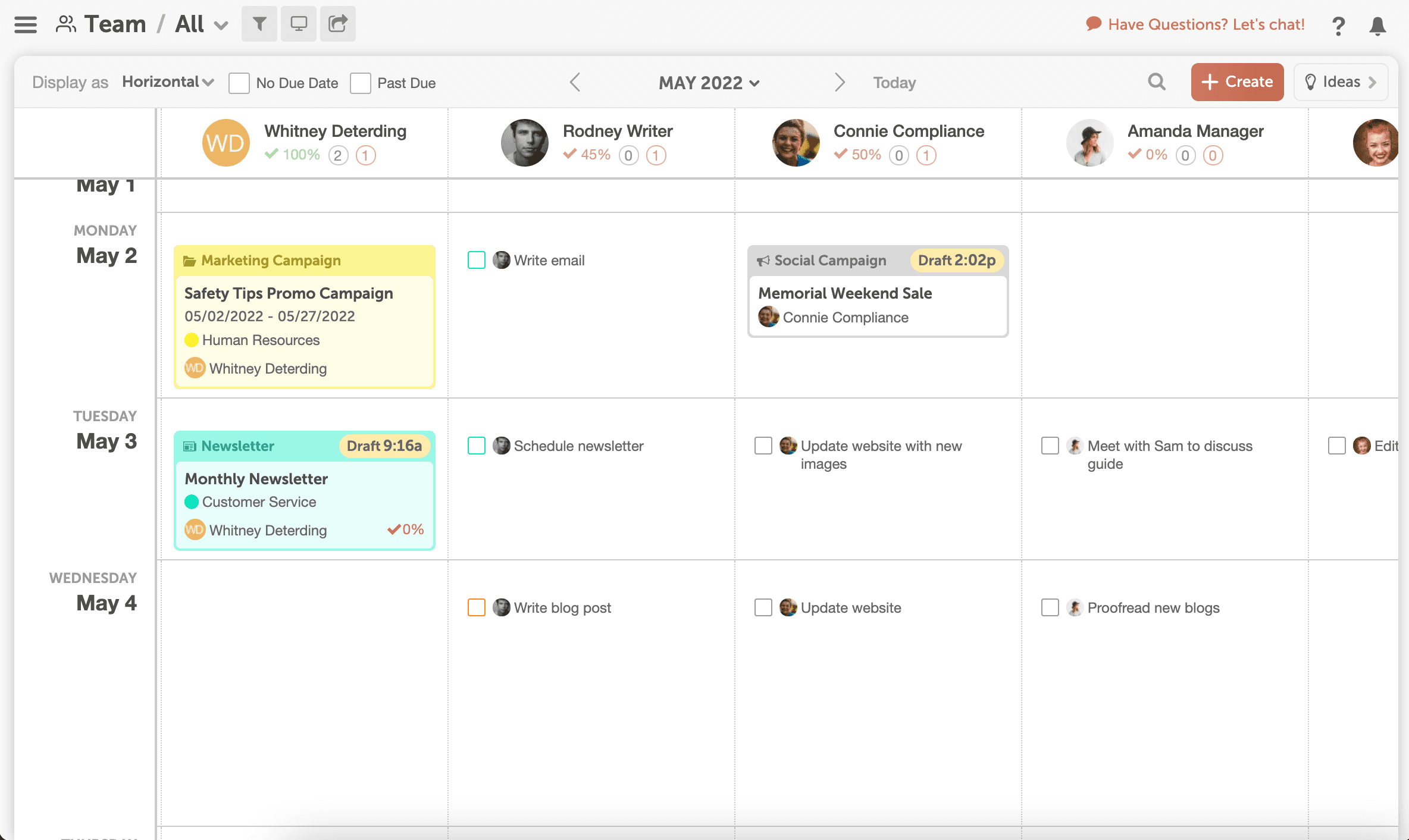Enable the Past Due checkbox
The height and width of the screenshot is (840, 1409).
point(360,83)
